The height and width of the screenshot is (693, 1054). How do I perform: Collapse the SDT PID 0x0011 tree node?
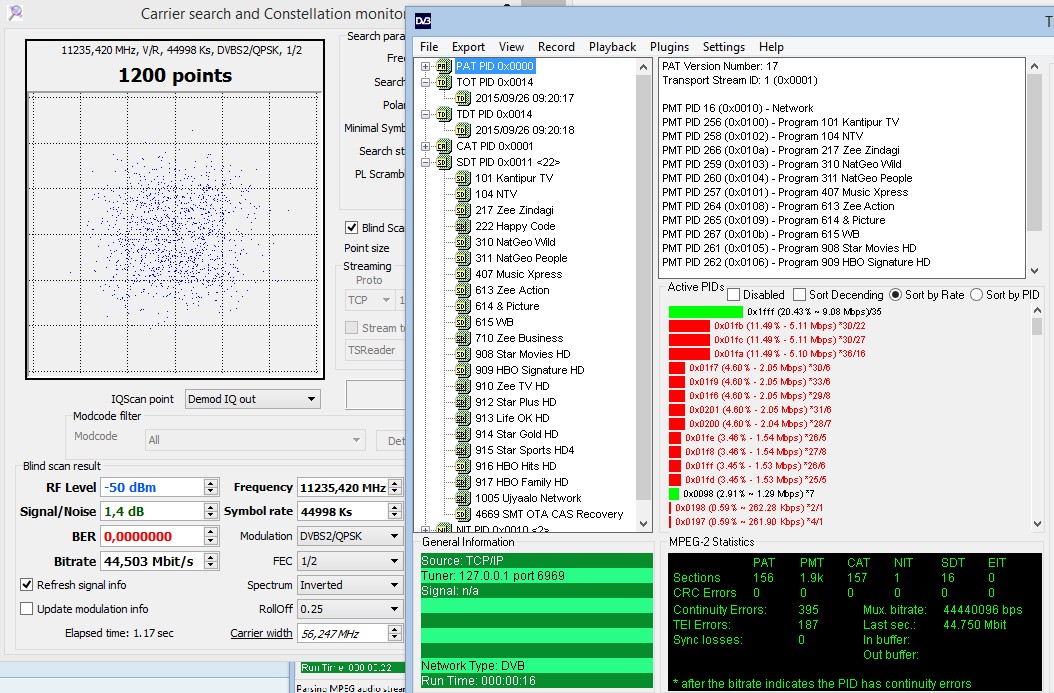(x=426, y=162)
